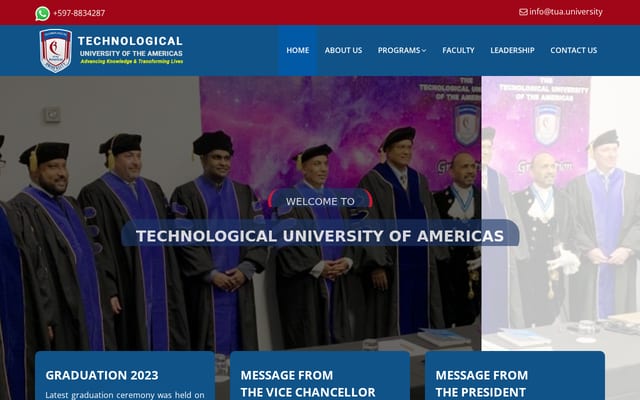640x400 pixels.
Task: Click the university shield logo
Action: coord(56,51)
